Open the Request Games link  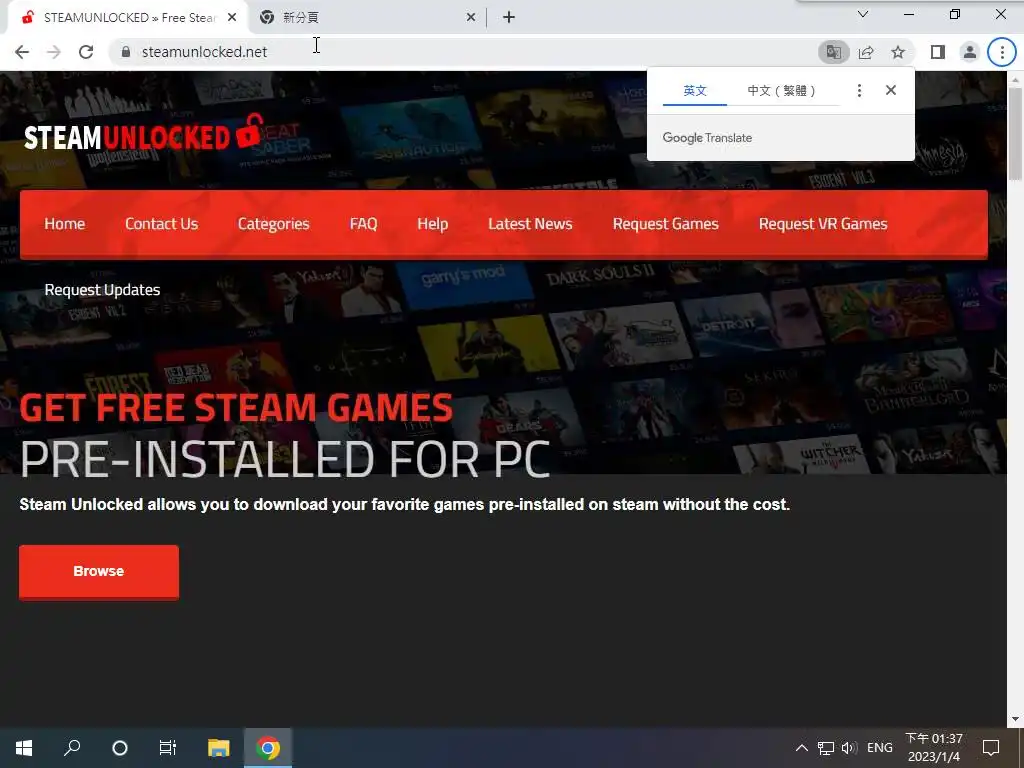[665, 224]
